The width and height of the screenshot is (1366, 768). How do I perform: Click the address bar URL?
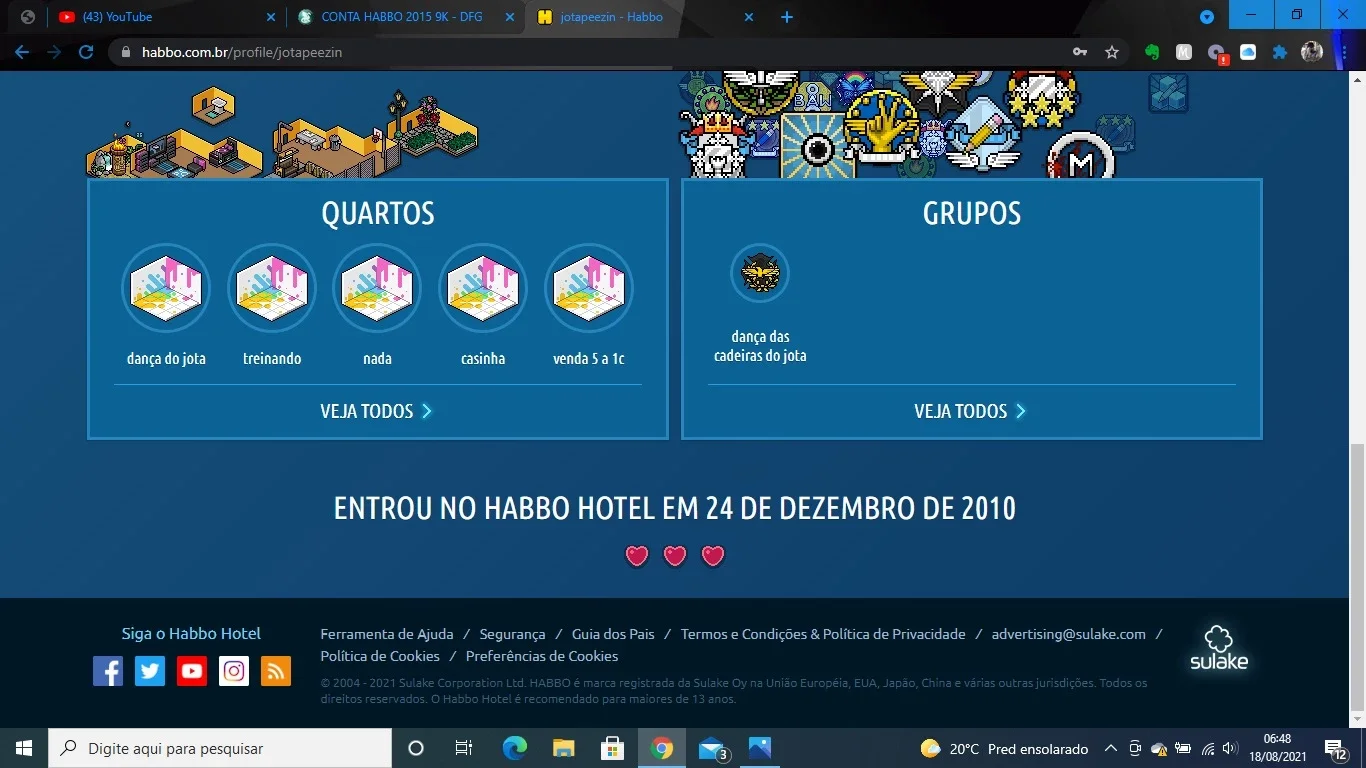(x=242, y=52)
